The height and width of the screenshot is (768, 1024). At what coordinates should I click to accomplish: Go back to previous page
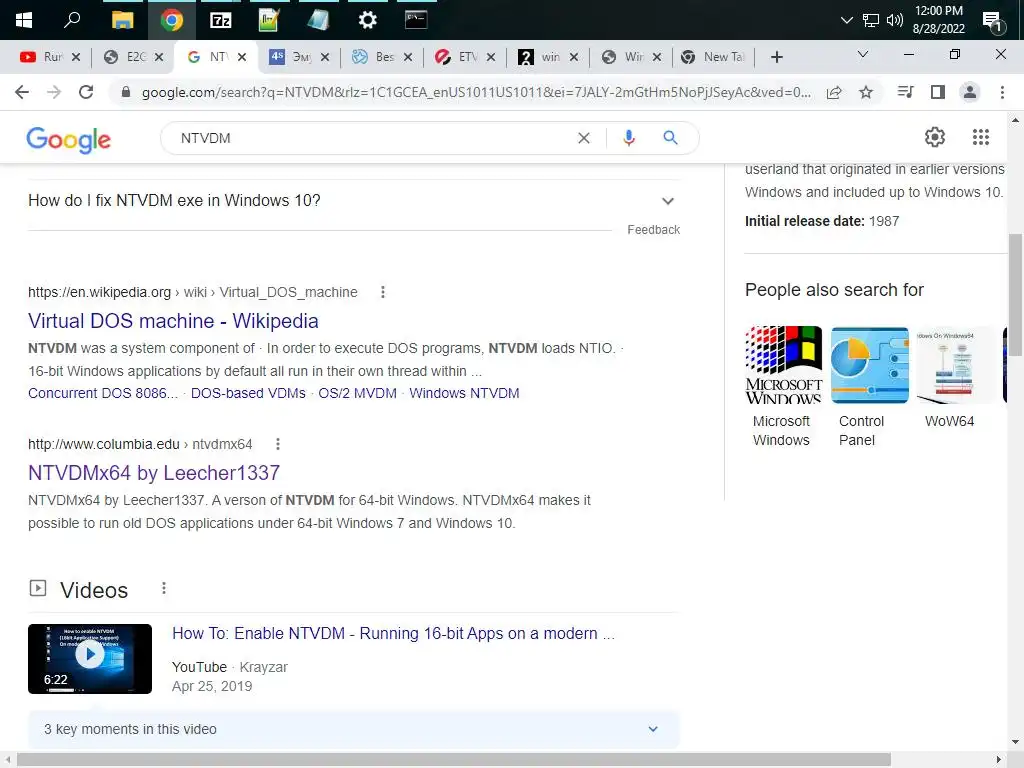[22, 92]
